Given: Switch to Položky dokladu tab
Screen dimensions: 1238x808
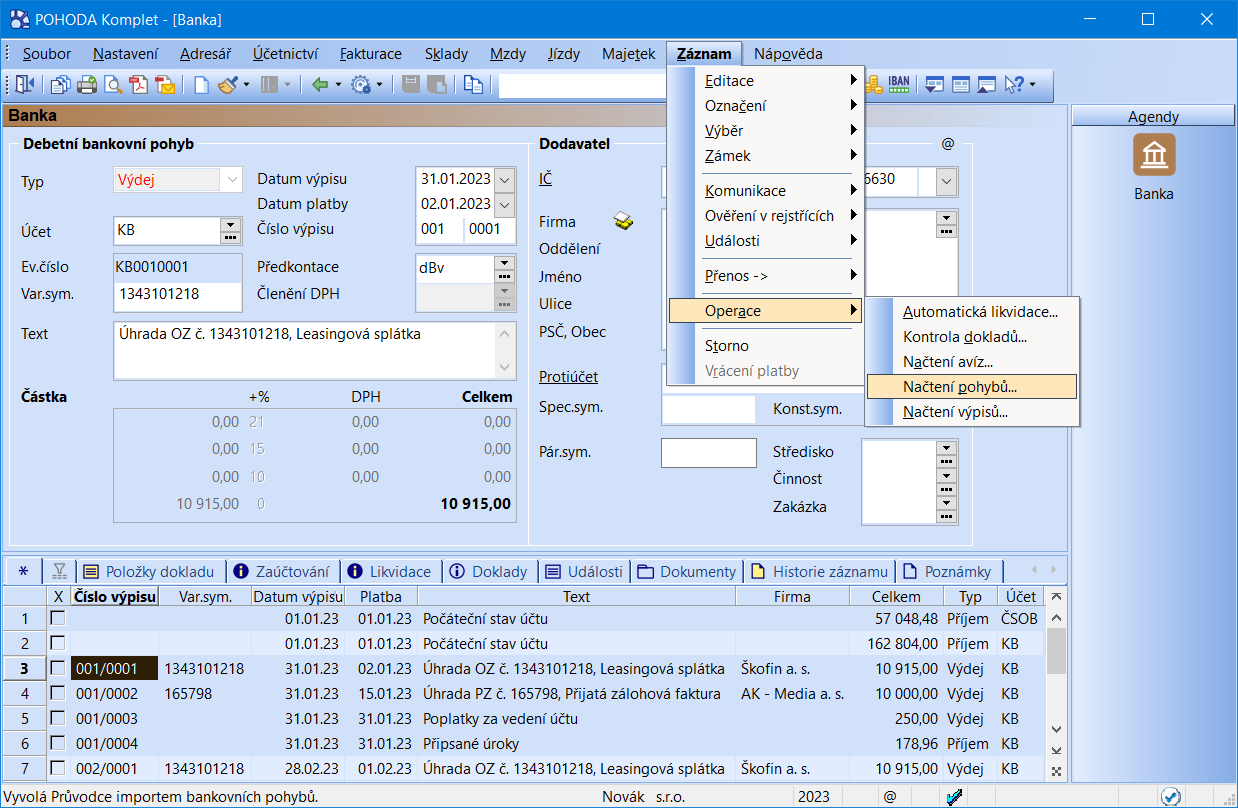Looking at the screenshot, I should click(150, 572).
